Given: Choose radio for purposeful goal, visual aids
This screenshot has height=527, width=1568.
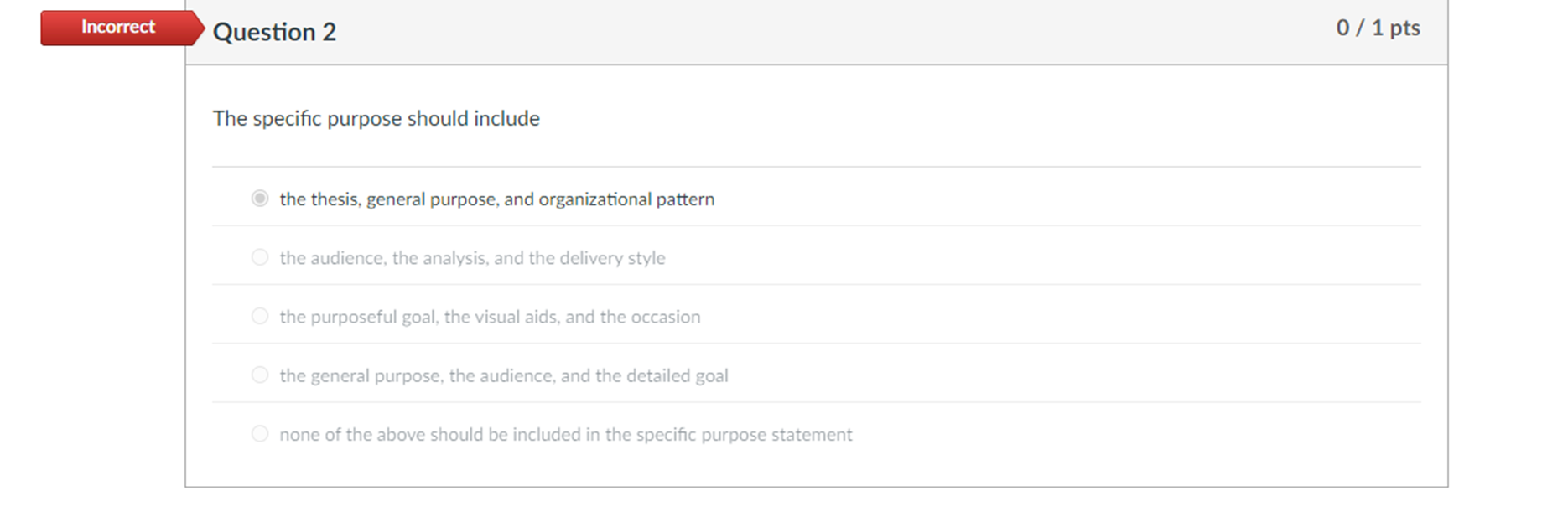Looking at the screenshot, I should tap(260, 316).
